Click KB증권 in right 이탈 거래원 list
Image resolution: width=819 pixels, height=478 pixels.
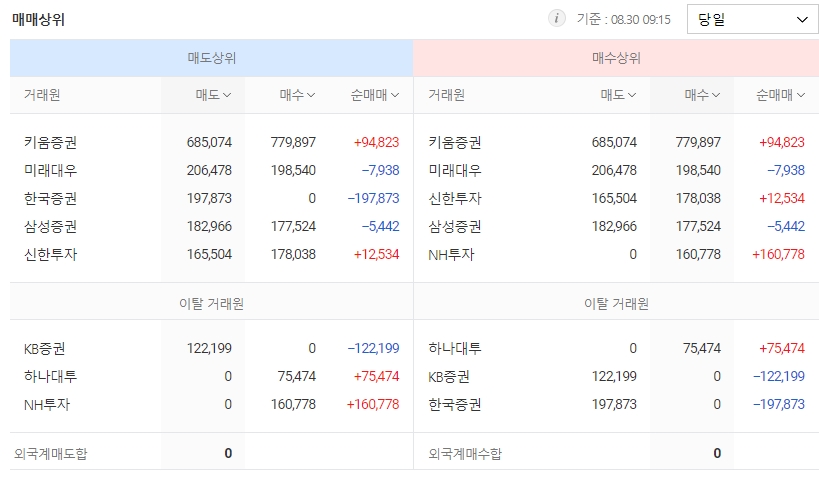[449, 376]
